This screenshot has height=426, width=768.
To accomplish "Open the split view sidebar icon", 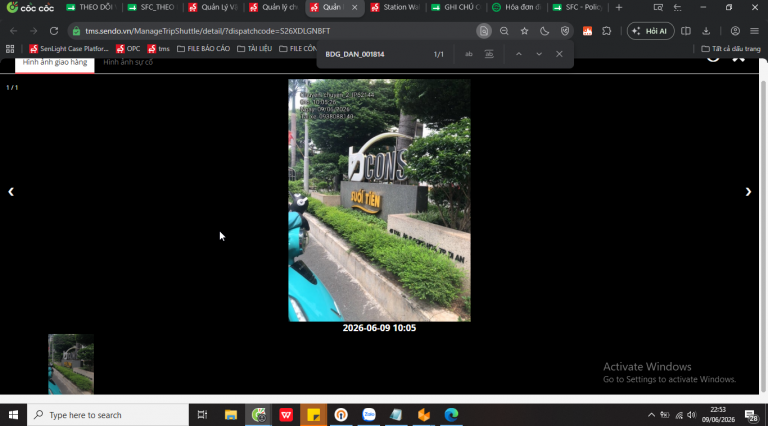I will pos(686,31).
